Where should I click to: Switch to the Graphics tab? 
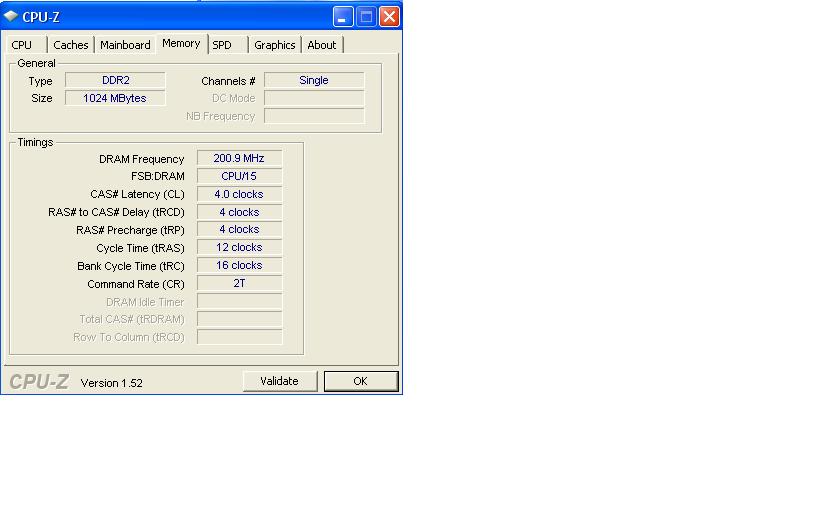tap(275, 45)
